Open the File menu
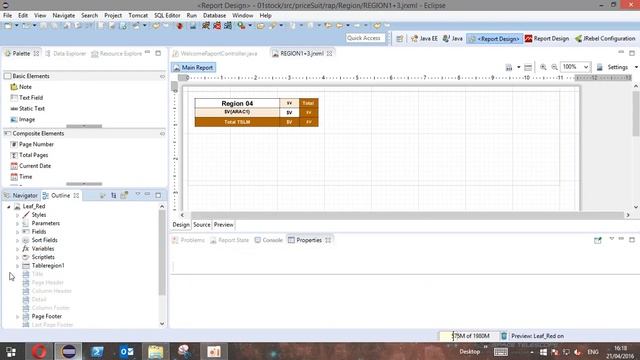640x360 pixels. coord(7,16)
